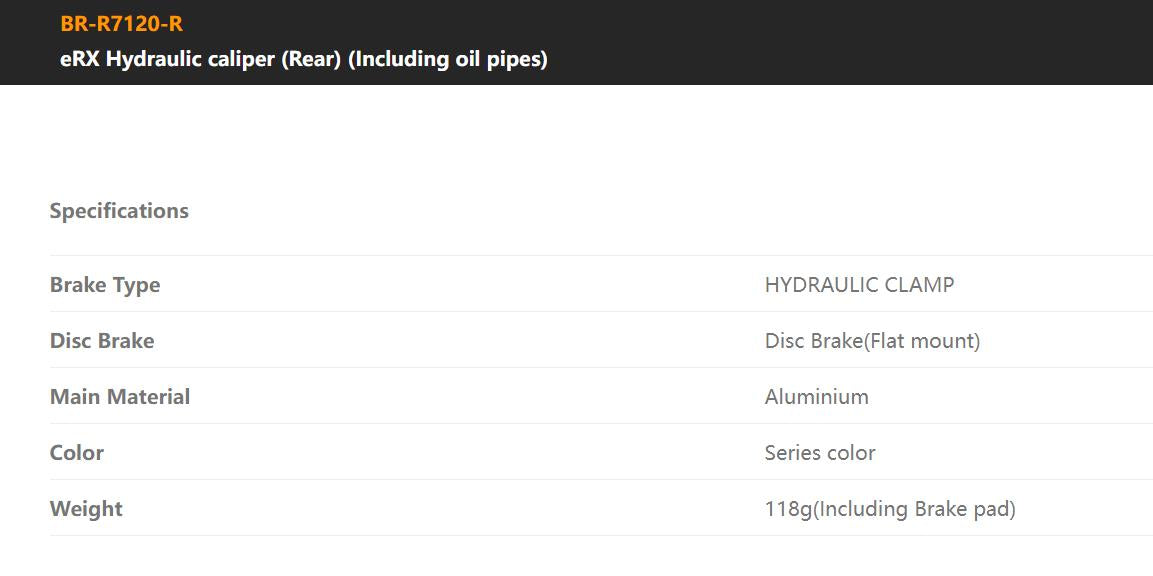Screen dimensions: 1153x576
Task: Select the word Hydraulic in the product title
Action: [153, 59]
